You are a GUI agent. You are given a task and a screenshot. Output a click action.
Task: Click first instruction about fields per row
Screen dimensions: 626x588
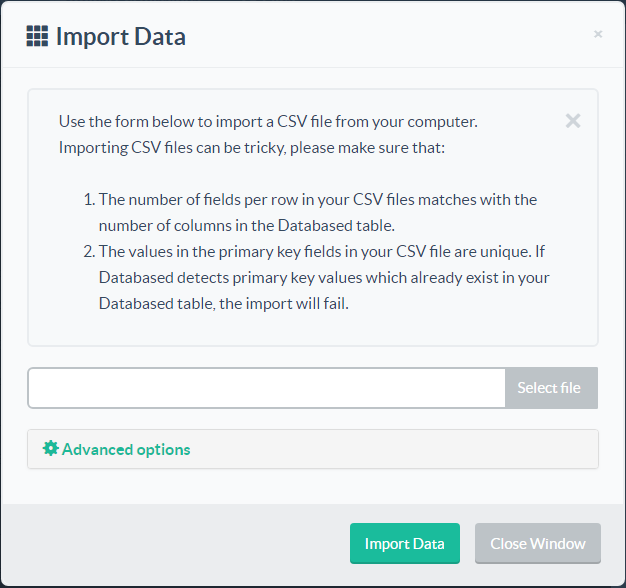pos(318,200)
